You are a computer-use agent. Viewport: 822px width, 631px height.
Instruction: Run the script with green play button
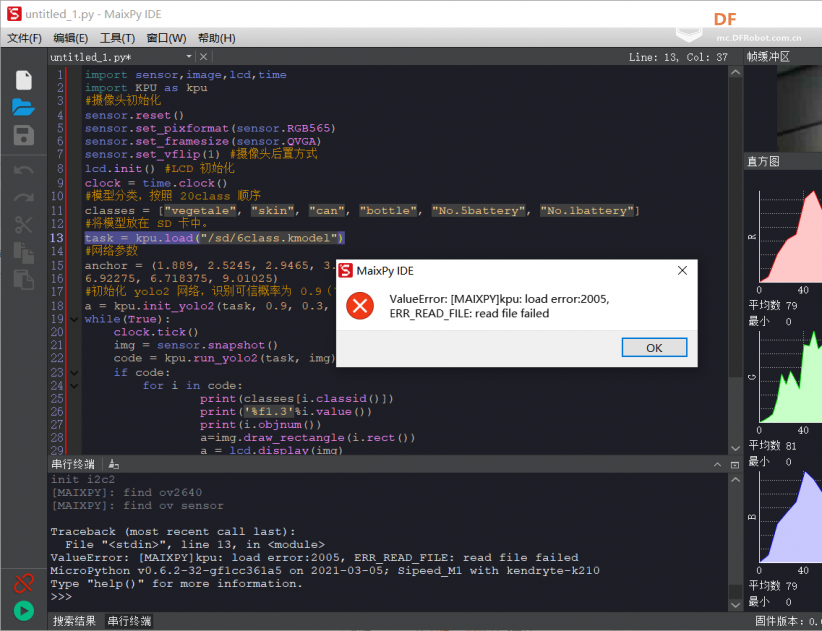tap(24, 611)
